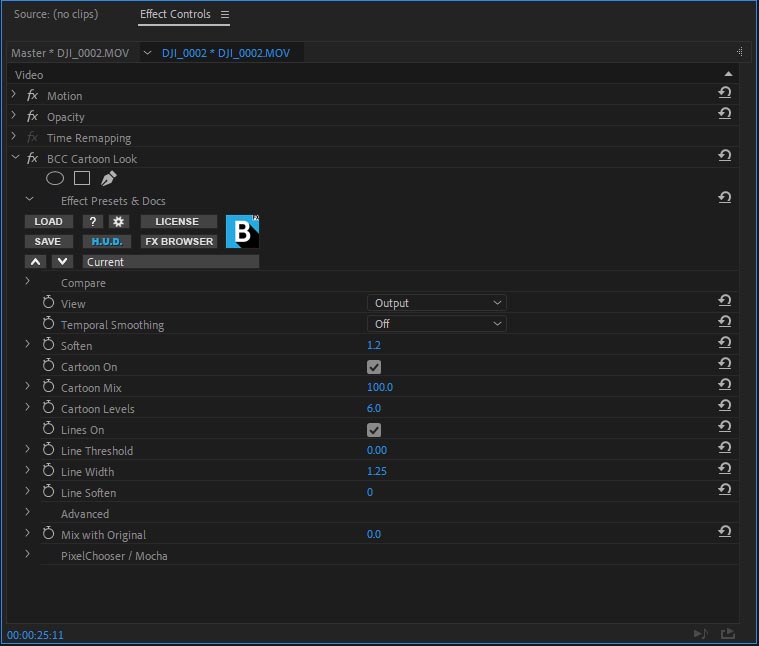The image size is (759, 646).
Task: Toggle the Opacity fx effect switch
Action: 32,117
